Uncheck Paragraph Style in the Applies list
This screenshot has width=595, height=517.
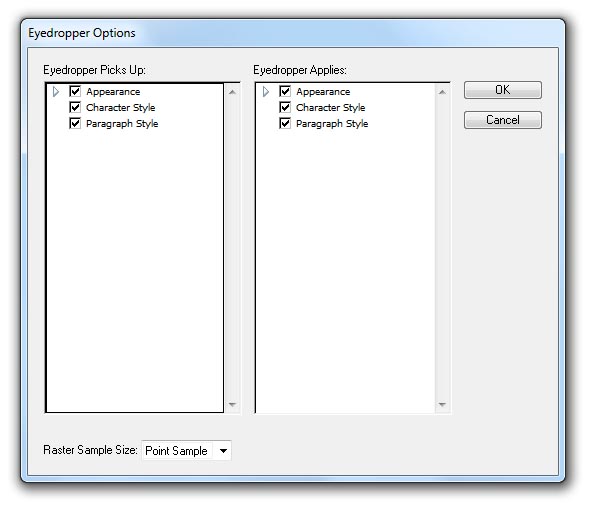click(x=285, y=123)
